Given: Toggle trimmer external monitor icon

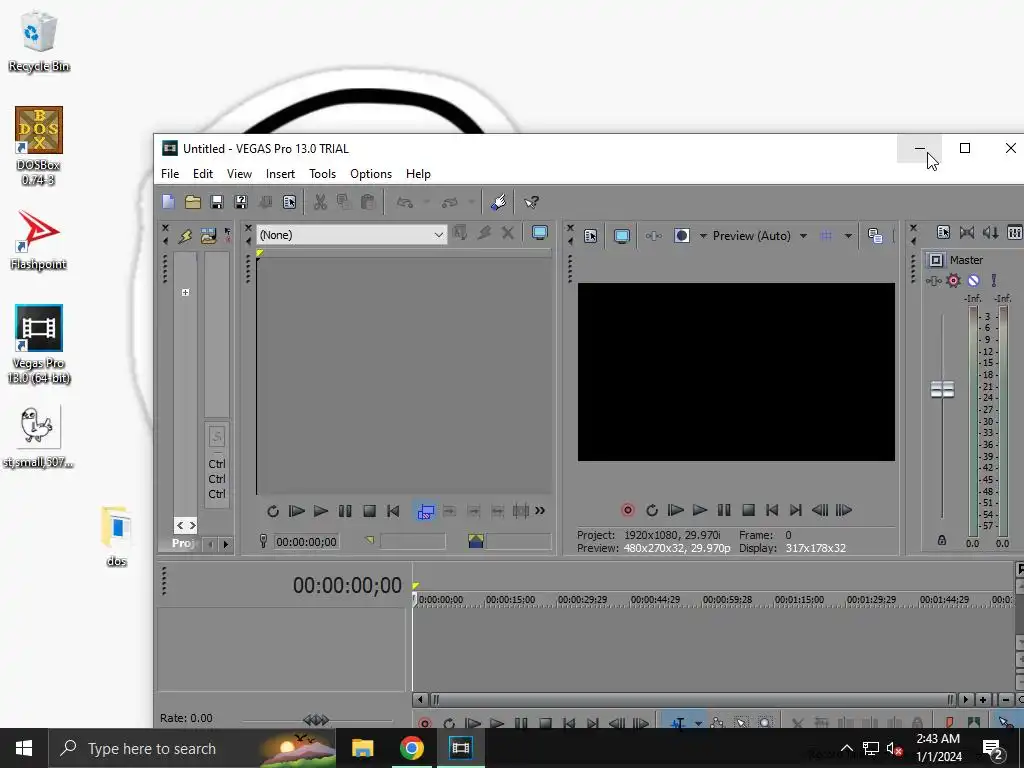Looking at the screenshot, I should [x=539, y=233].
